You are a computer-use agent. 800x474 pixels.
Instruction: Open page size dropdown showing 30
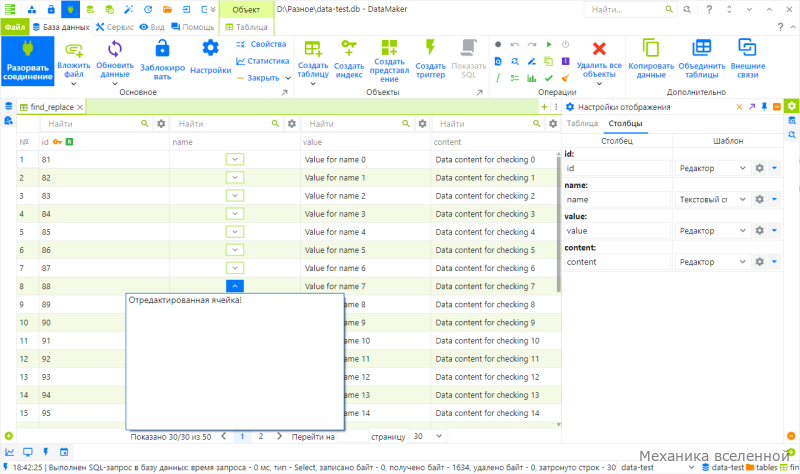pos(439,436)
